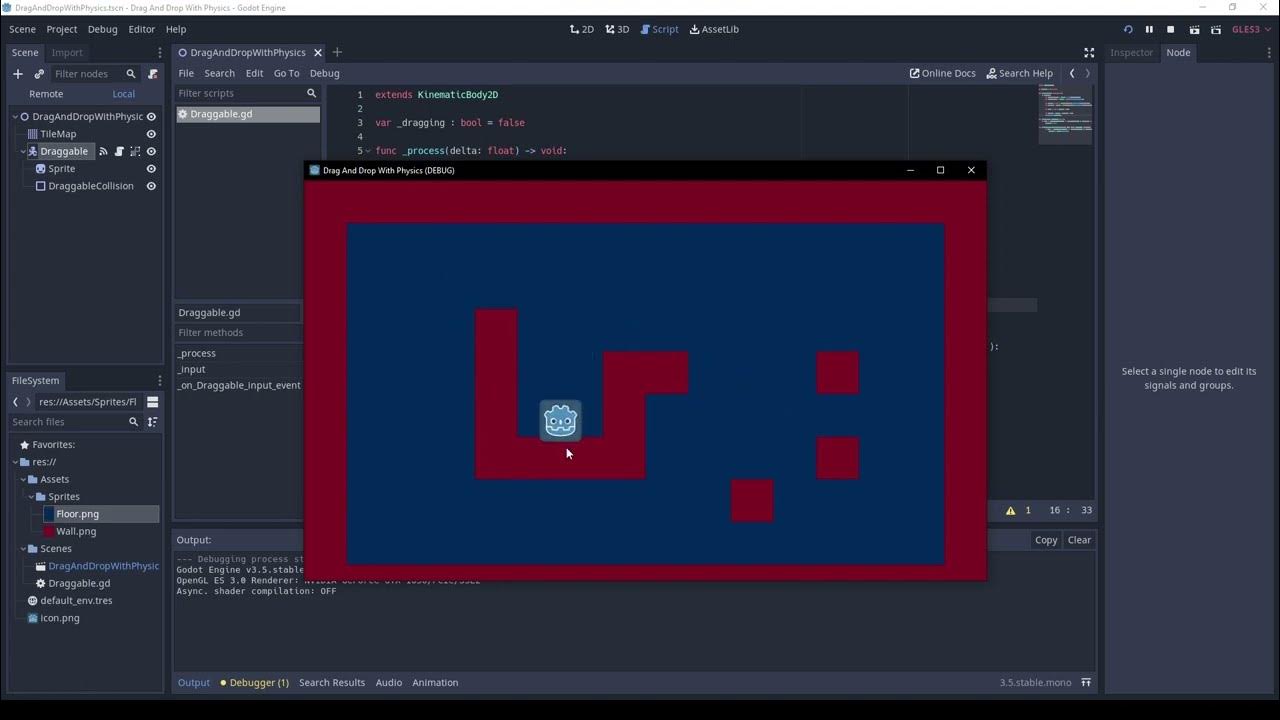Screen dimensions: 1280x720
Task: Open the Help menu
Action: (x=176, y=30)
